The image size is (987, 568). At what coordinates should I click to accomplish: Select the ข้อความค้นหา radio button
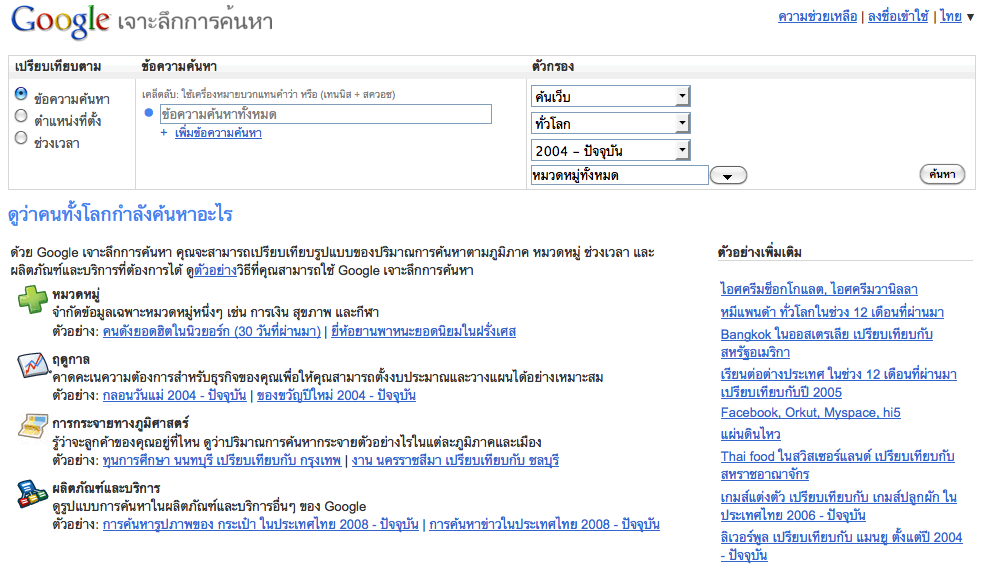click(x=21, y=94)
